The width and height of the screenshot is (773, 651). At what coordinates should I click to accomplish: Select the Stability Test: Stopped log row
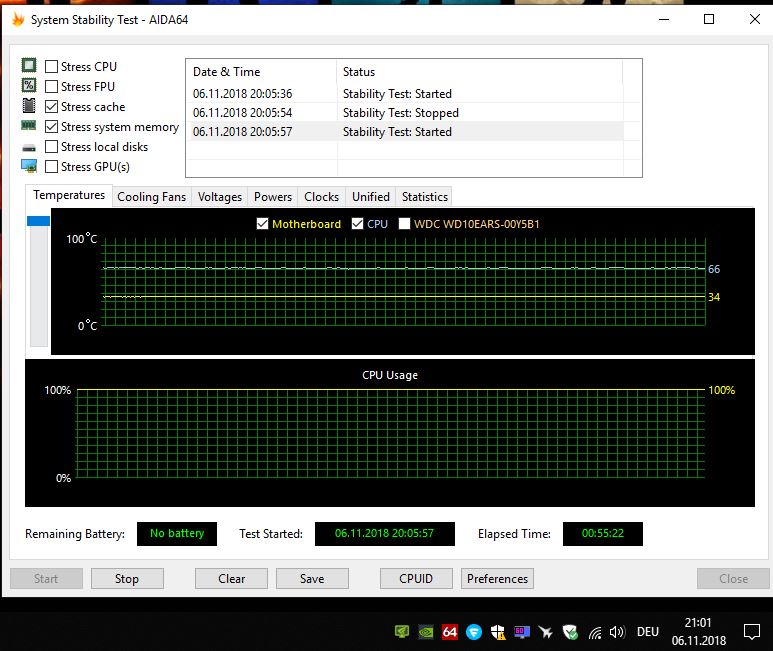[x=404, y=113]
